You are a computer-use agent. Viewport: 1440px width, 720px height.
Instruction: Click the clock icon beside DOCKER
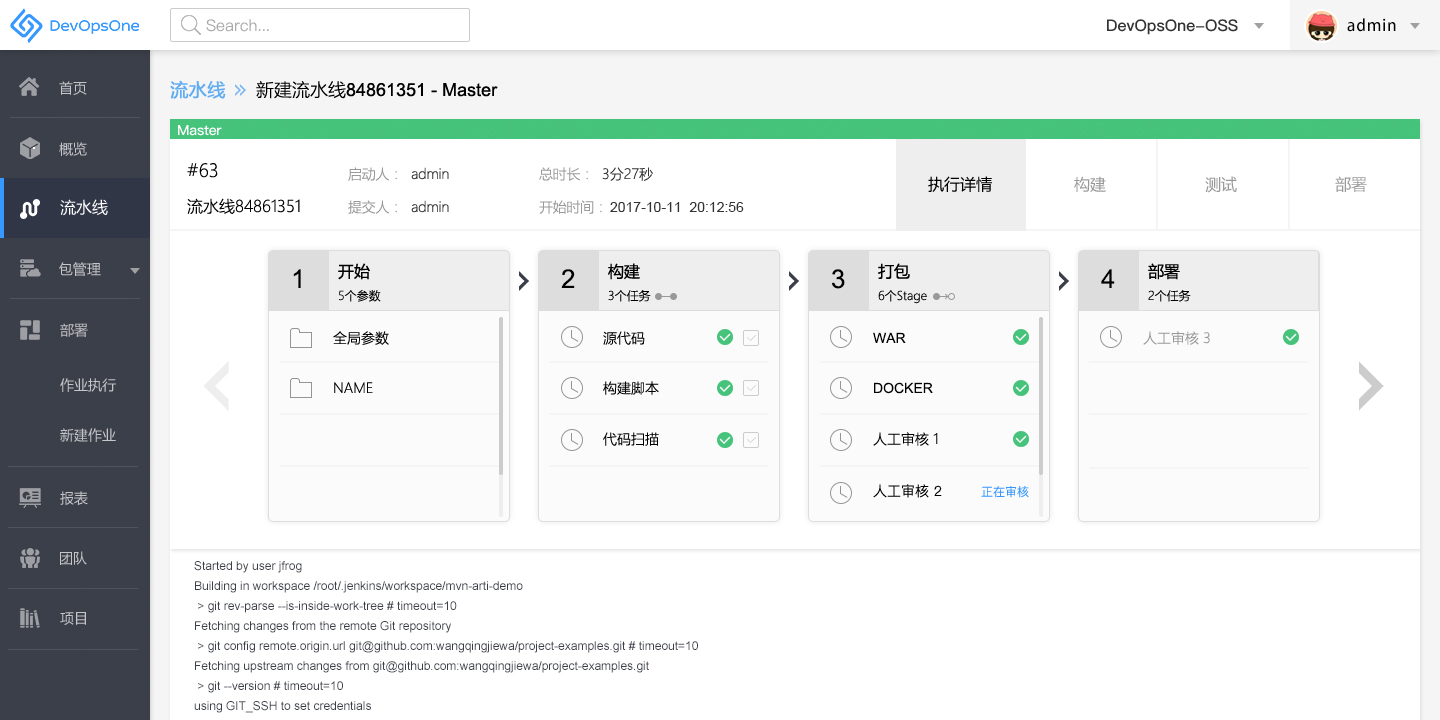tap(841, 388)
